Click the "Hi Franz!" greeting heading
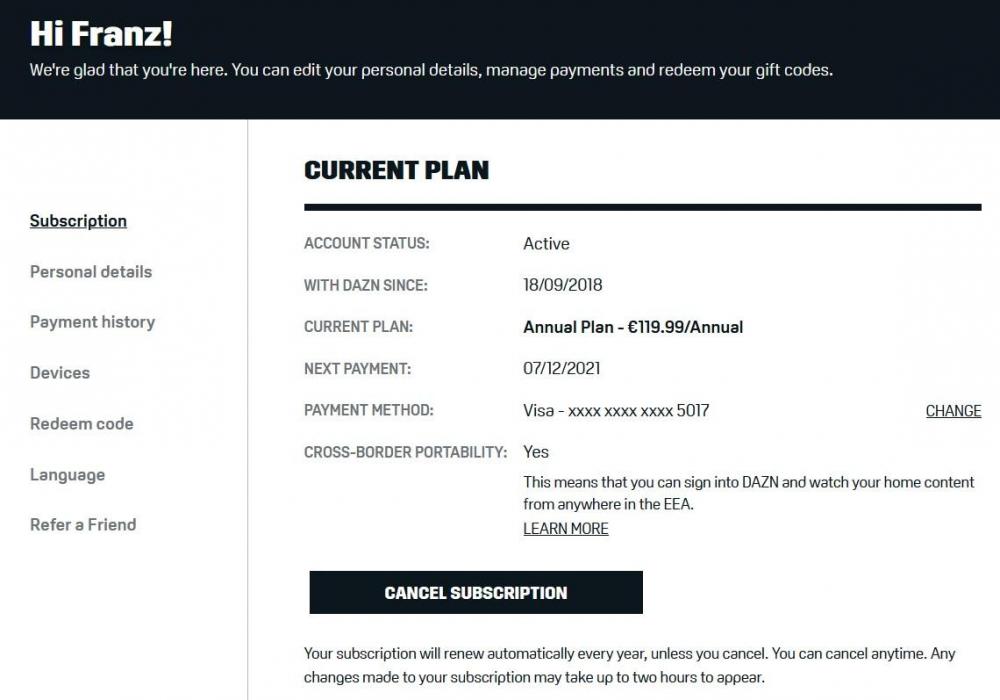This screenshot has height=700, width=1000. click(101, 34)
